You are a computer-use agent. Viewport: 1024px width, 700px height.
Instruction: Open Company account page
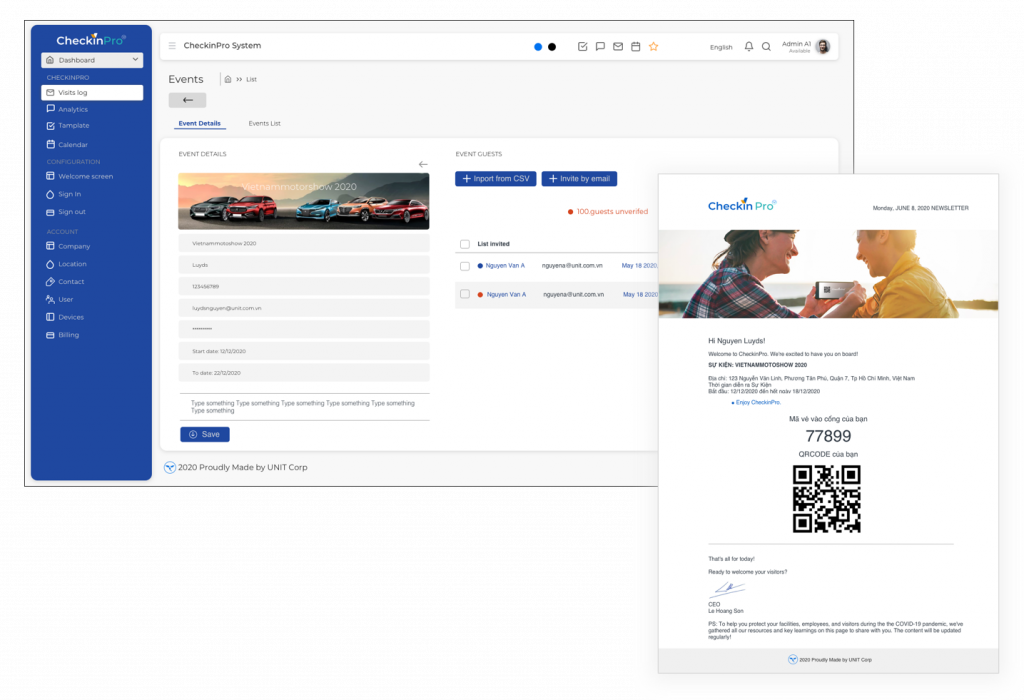[68, 246]
